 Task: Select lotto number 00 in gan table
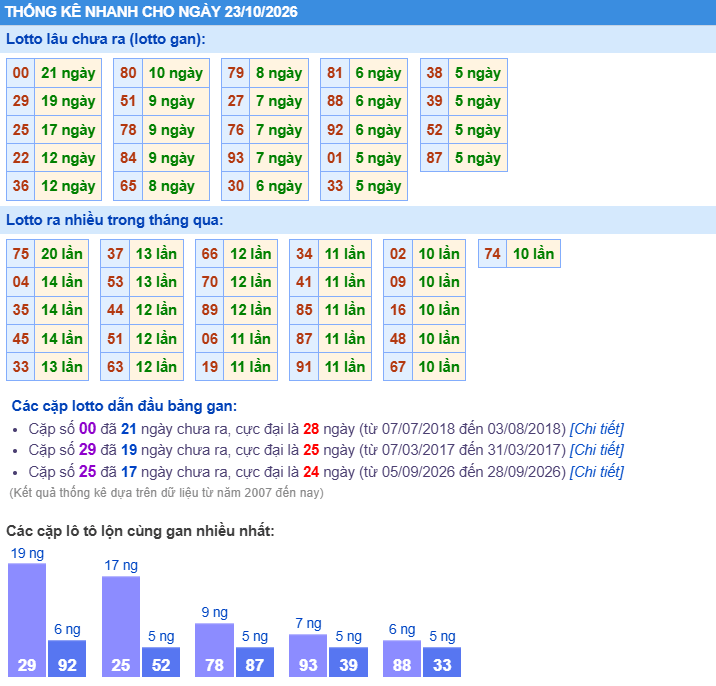click(21, 73)
